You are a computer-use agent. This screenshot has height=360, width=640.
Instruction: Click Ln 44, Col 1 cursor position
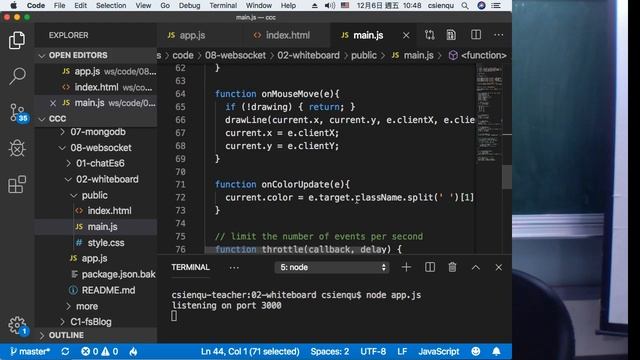click(250, 351)
